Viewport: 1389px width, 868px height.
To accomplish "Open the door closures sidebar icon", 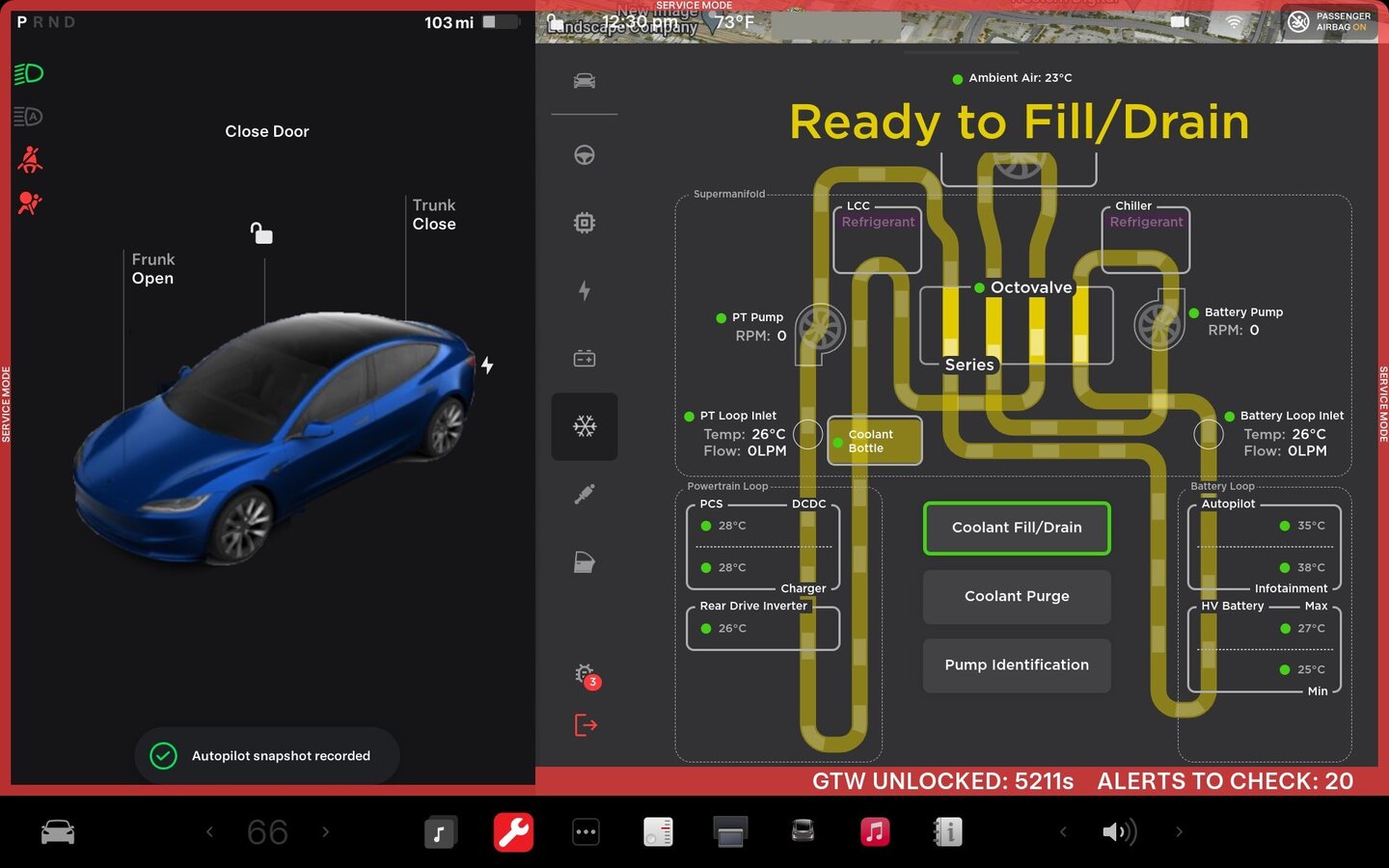I will coord(585,562).
